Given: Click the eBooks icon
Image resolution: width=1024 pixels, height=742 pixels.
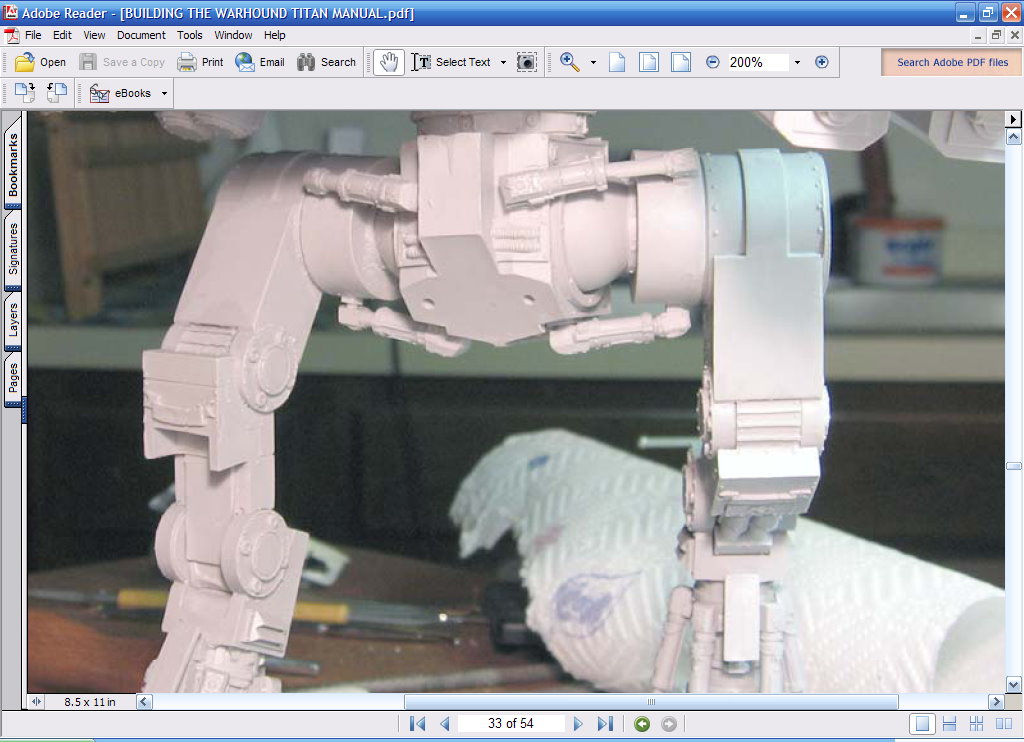Looking at the screenshot, I should [99, 93].
